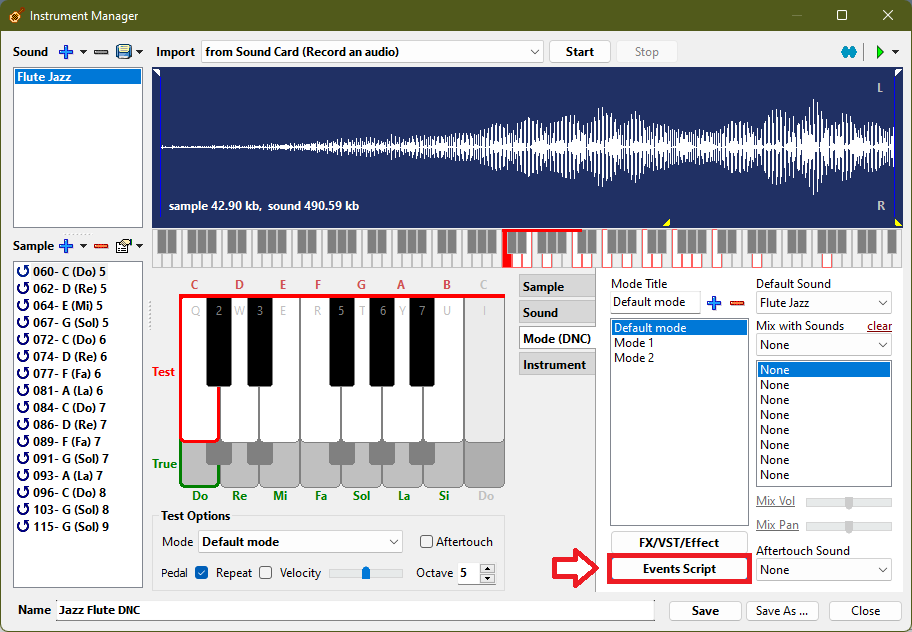912x632 pixels.
Task: Click the blue waveform view icon
Action: [849, 52]
